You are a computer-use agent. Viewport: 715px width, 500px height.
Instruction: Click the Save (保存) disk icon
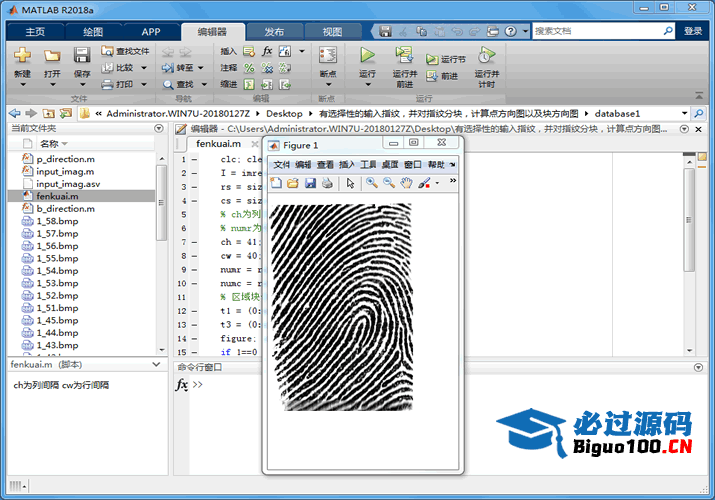82,56
